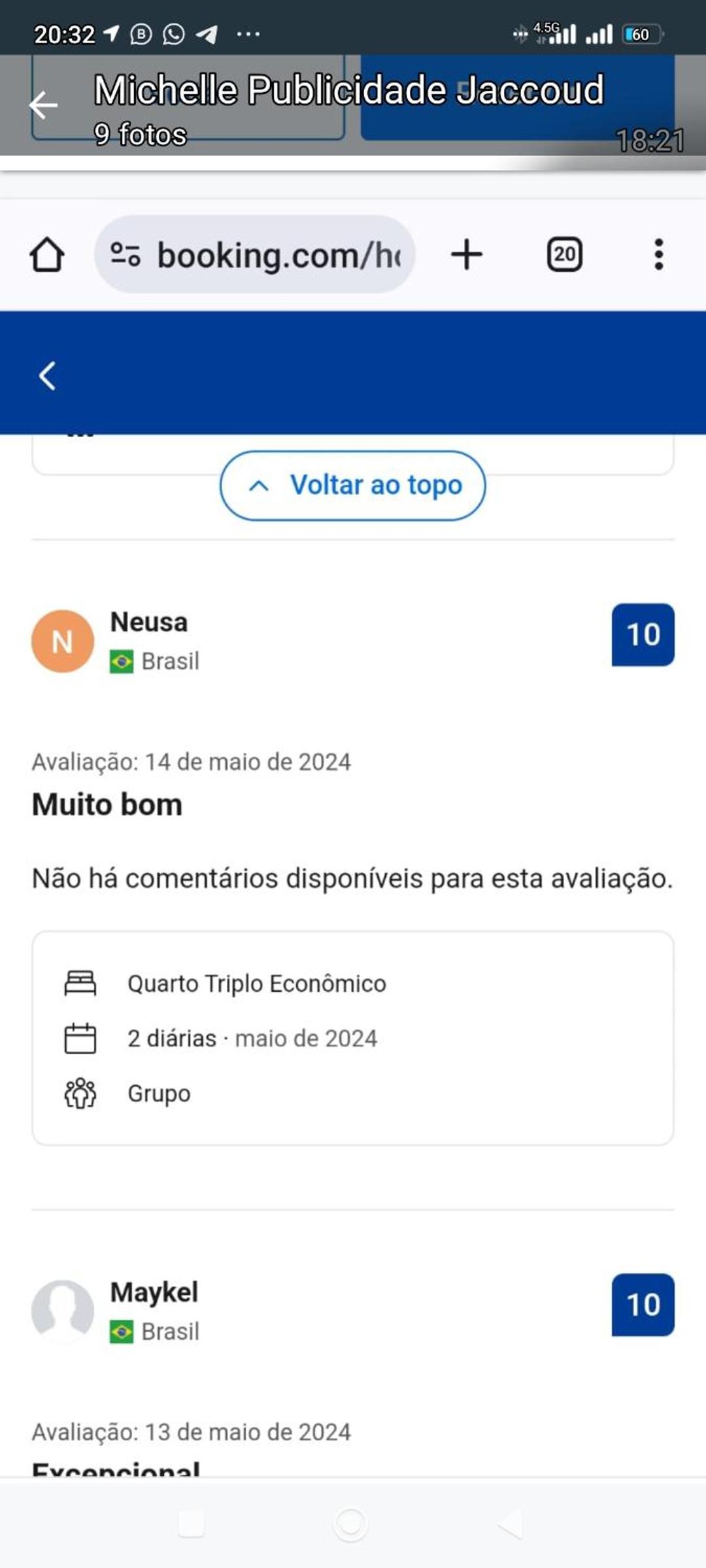Screen dimensions: 706x1568
Task: Tap Maykel's score badge of 10
Action: [x=643, y=1305]
